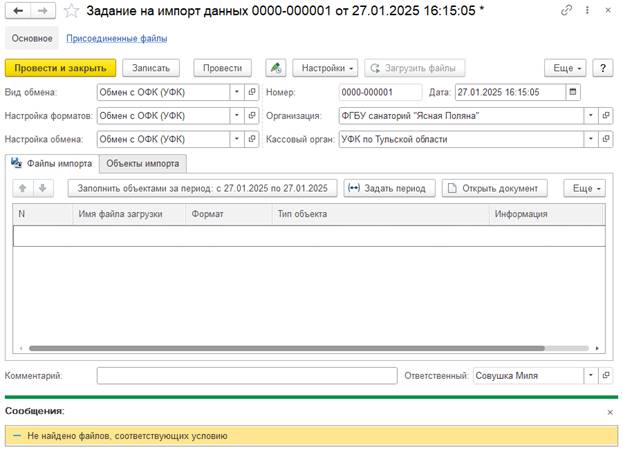Click the right arrow of the horizontal scrollbar

click(597, 348)
